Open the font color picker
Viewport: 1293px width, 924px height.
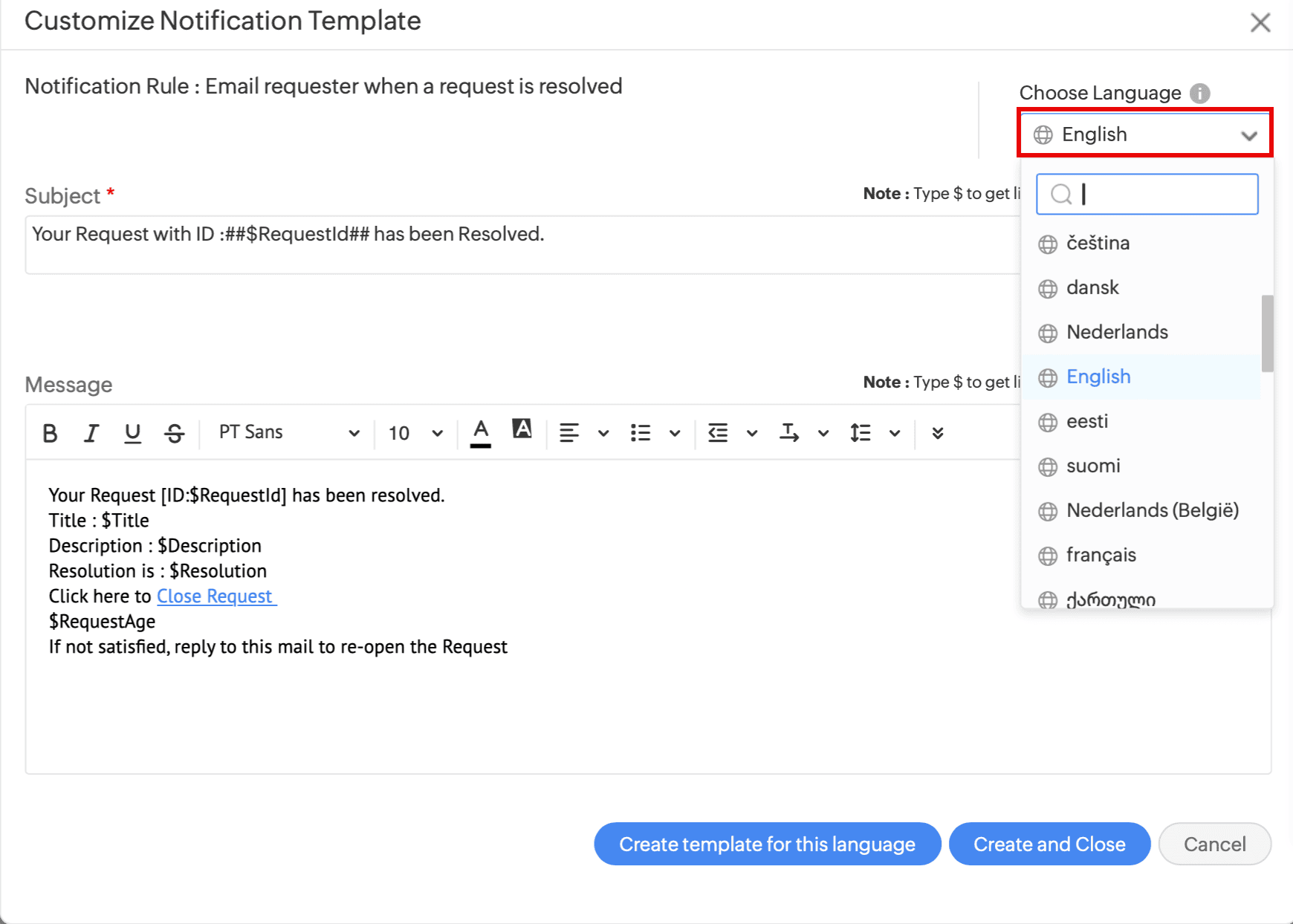coord(481,433)
